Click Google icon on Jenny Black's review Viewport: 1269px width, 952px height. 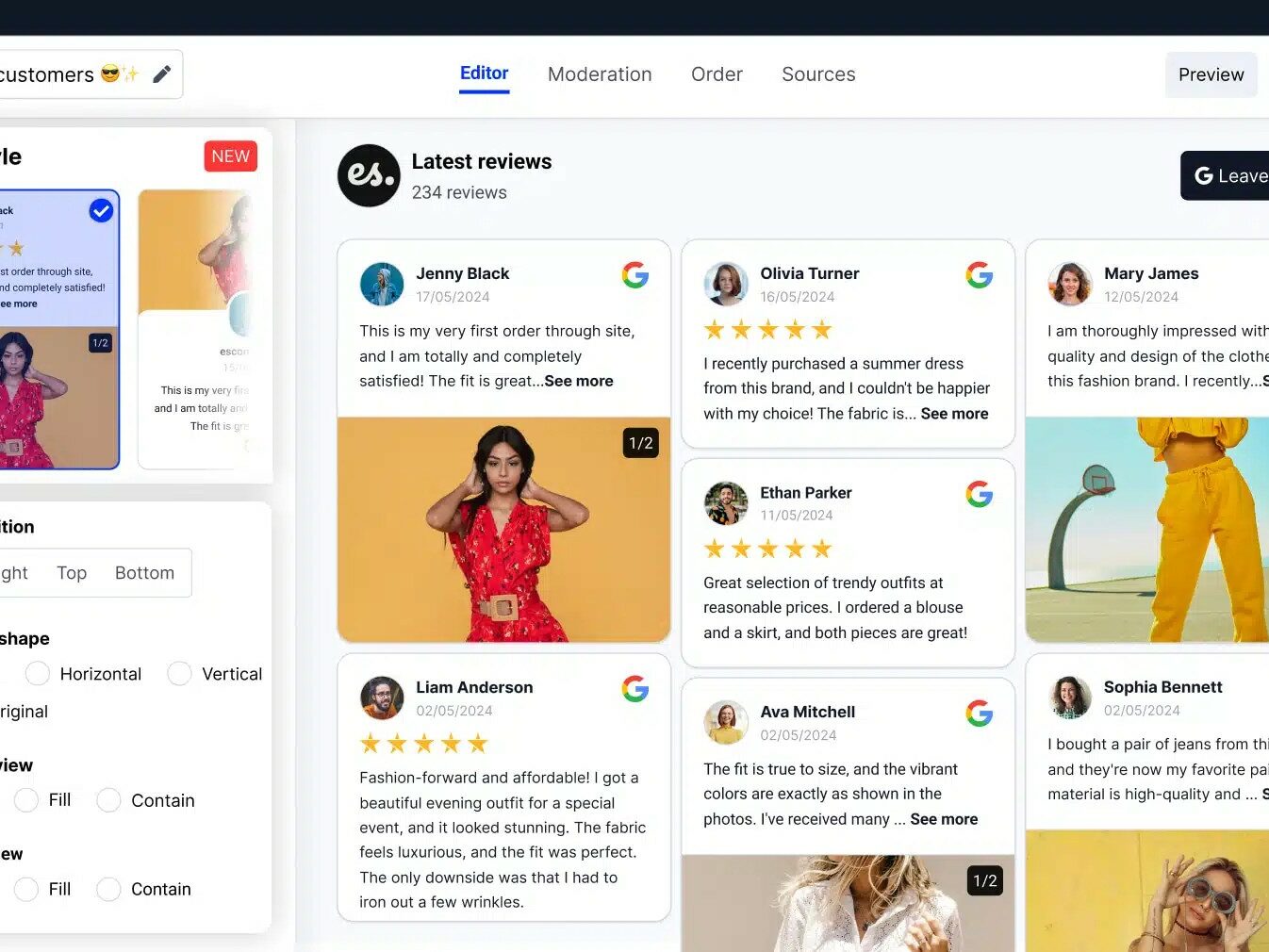coord(635,275)
